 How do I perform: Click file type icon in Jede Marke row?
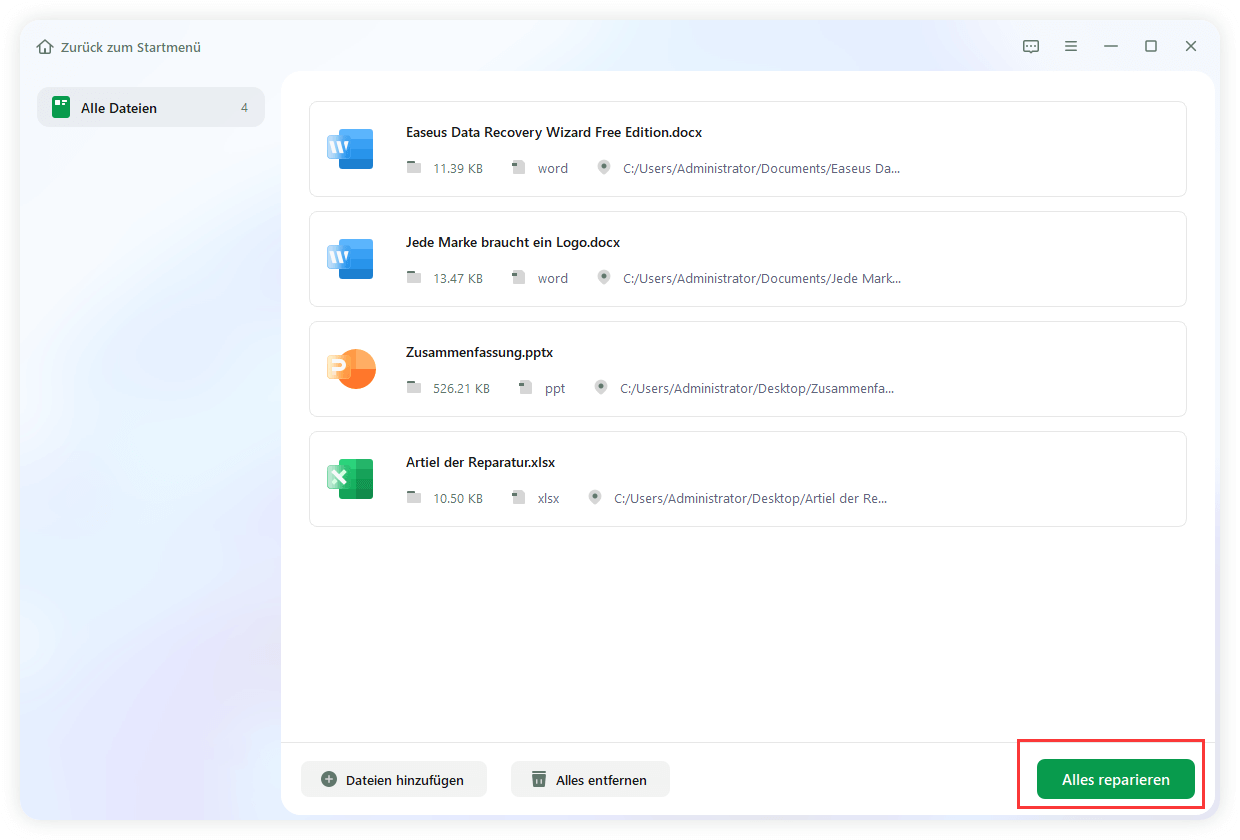(x=518, y=278)
